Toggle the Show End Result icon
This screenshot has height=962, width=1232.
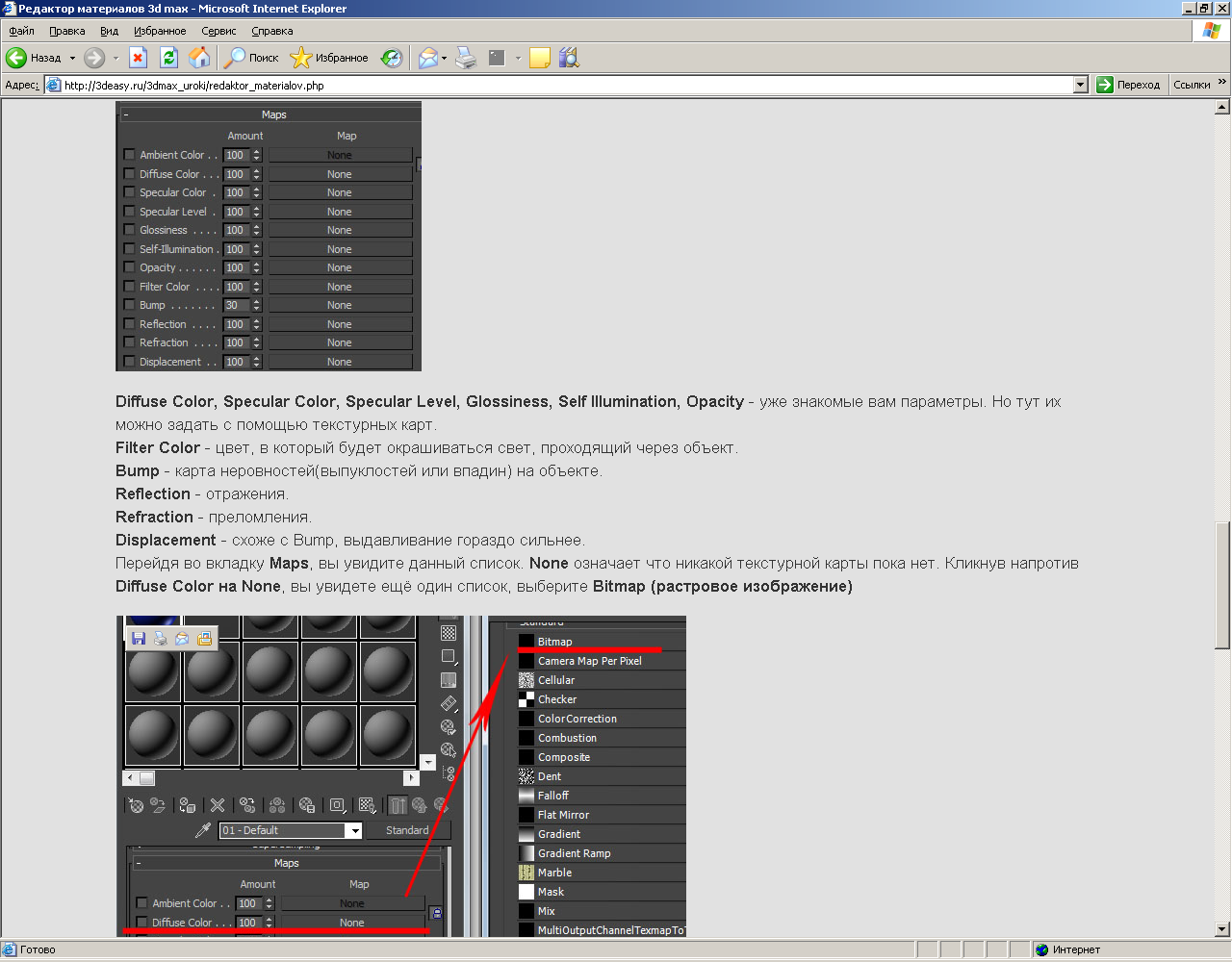coord(398,805)
